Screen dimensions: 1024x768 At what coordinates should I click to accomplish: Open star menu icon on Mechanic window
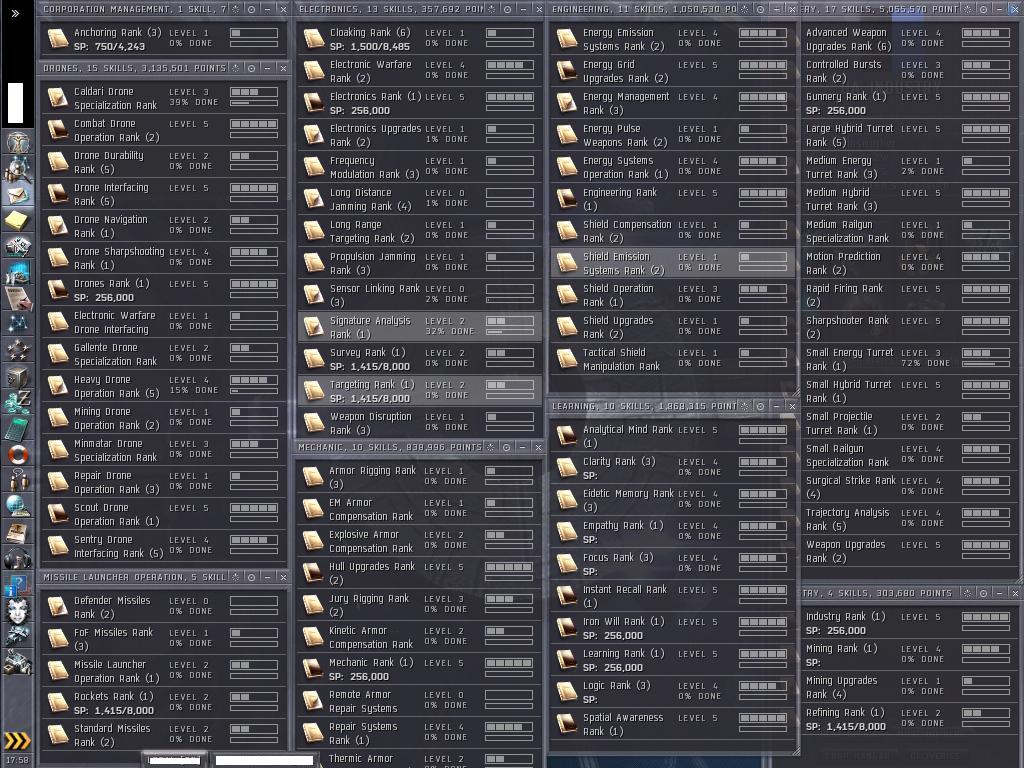(490, 447)
